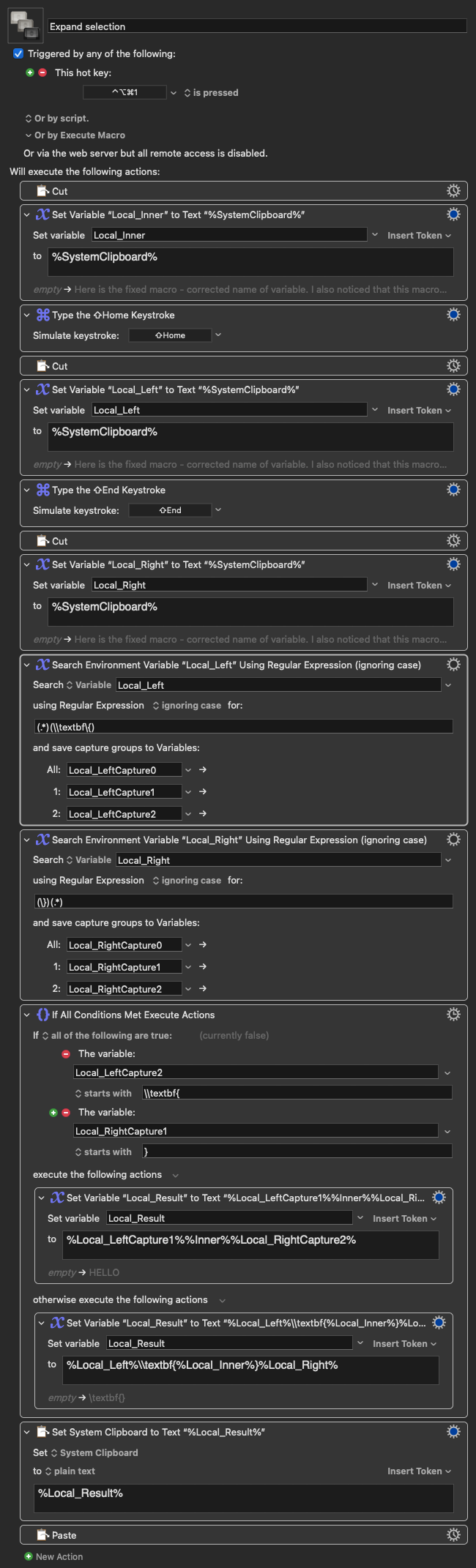This screenshot has height=1568, width=476.
Task: Click the regex field containing (\})(.*)
Action: (243, 901)
